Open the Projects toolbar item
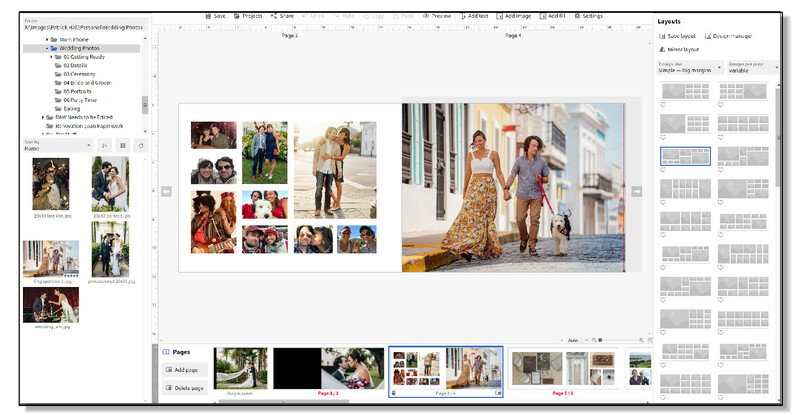Screen dimensions: 800x415 coord(248,16)
